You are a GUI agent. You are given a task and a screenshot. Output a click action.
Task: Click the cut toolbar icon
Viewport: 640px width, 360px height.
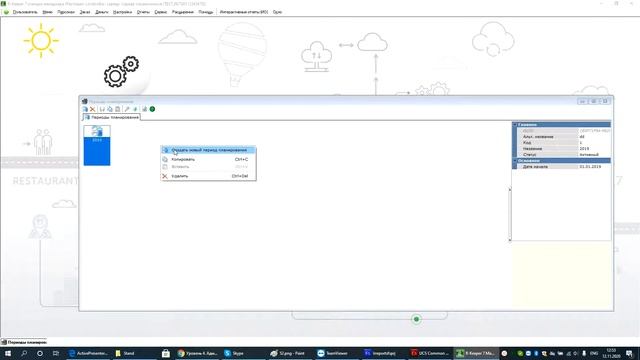[102, 109]
